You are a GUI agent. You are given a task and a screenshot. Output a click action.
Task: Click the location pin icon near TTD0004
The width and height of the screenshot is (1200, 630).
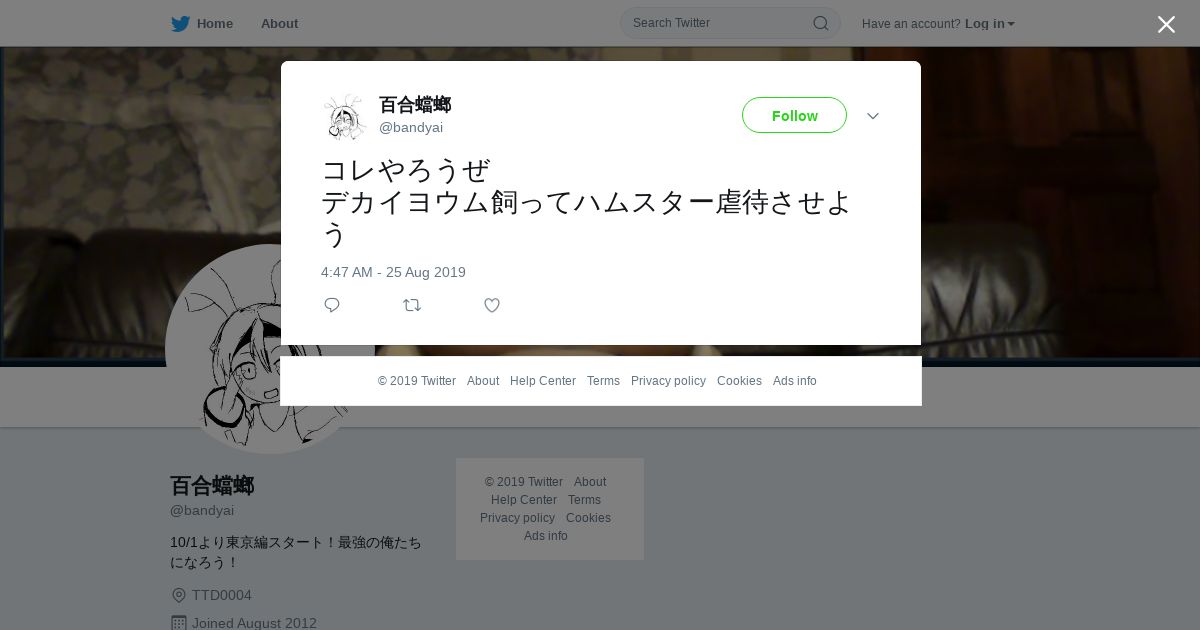click(179, 595)
